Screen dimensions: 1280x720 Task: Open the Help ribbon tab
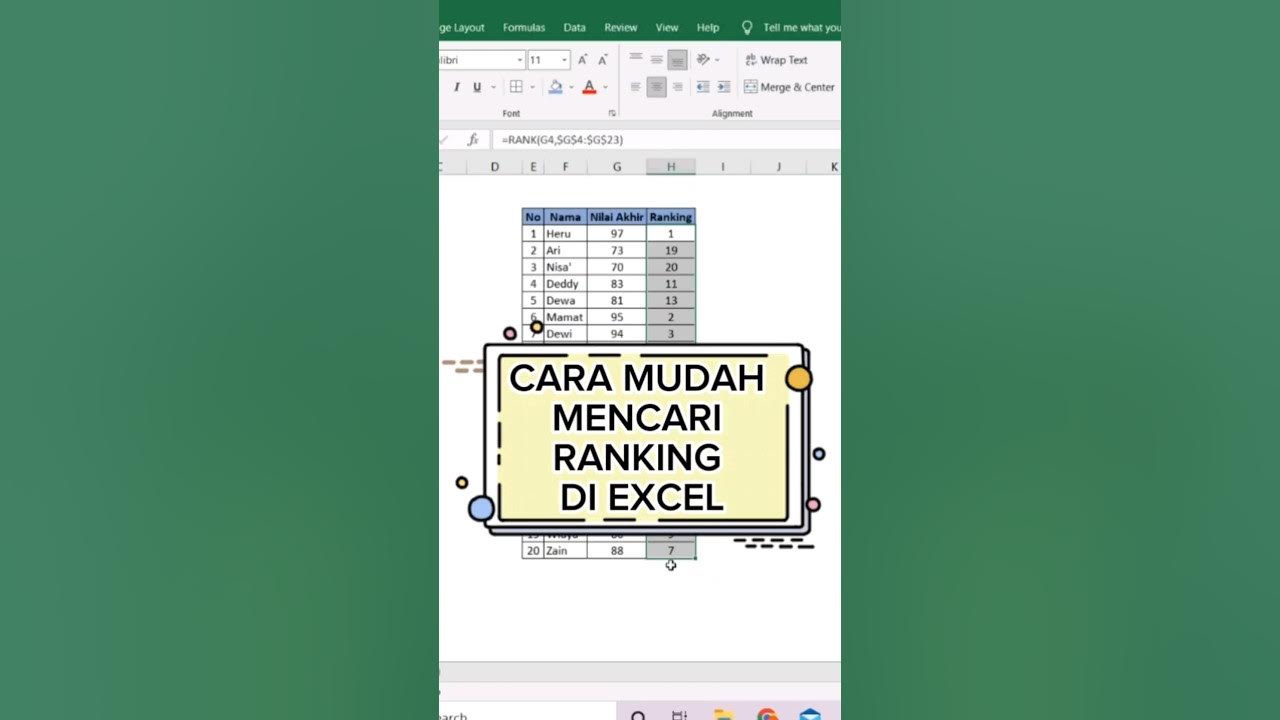[x=708, y=28]
